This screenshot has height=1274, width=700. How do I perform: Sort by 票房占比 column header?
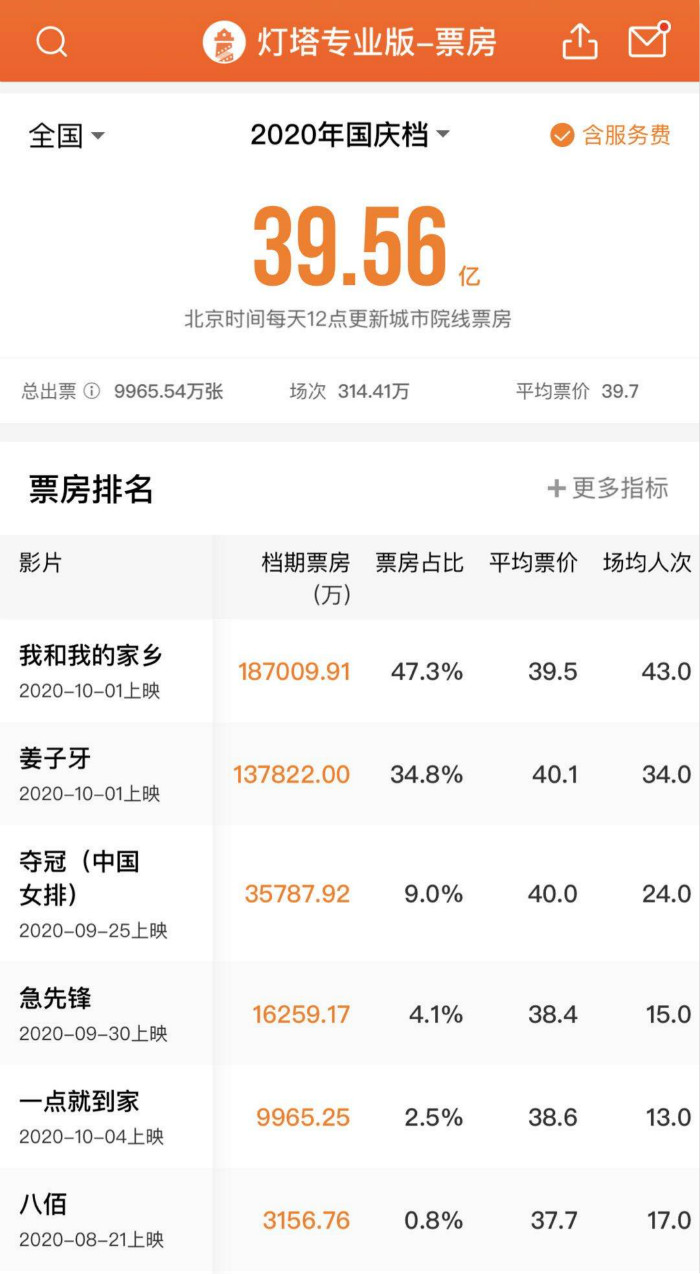pyautogui.click(x=419, y=563)
